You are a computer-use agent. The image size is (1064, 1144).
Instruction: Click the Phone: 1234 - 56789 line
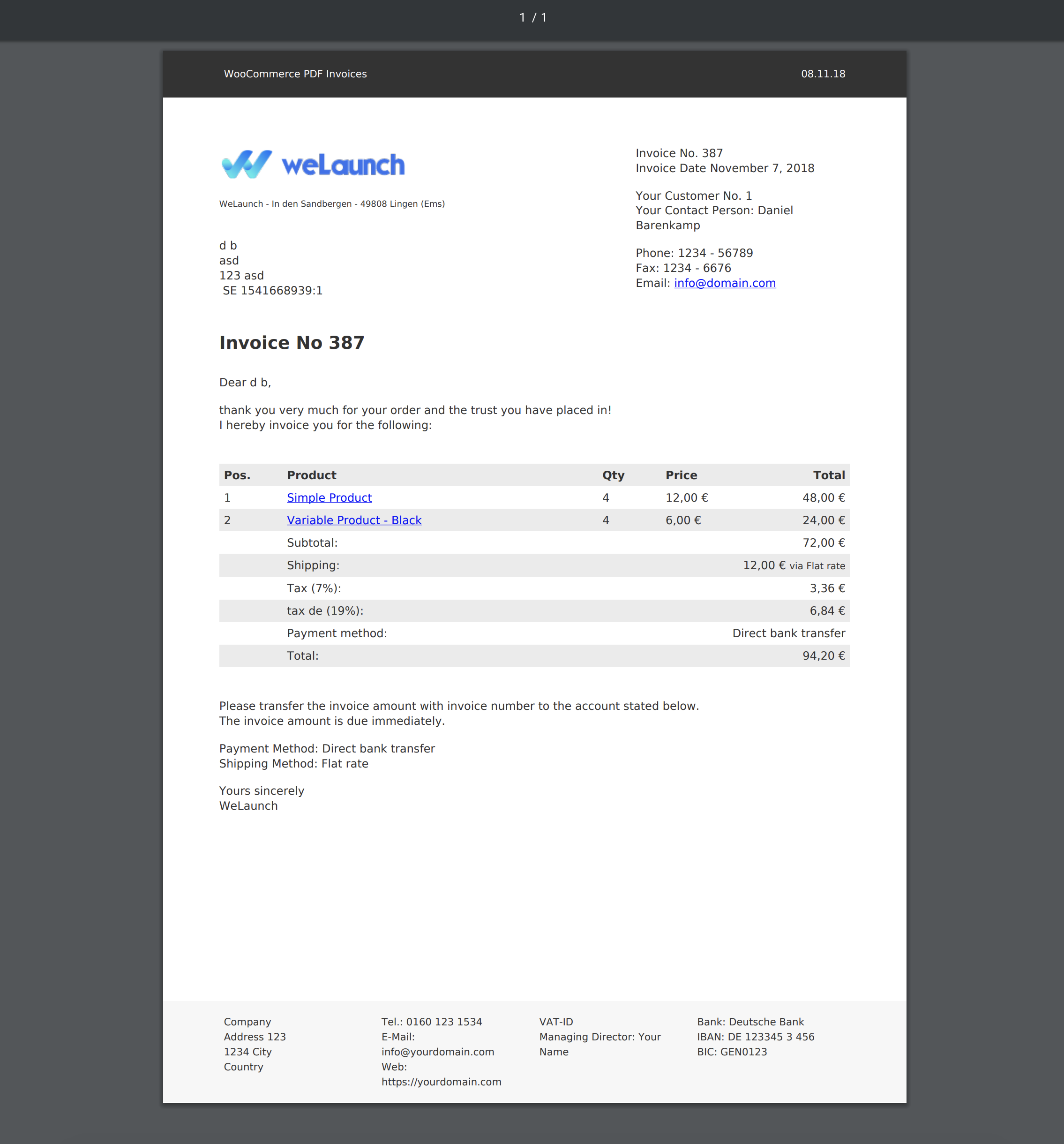(694, 253)
